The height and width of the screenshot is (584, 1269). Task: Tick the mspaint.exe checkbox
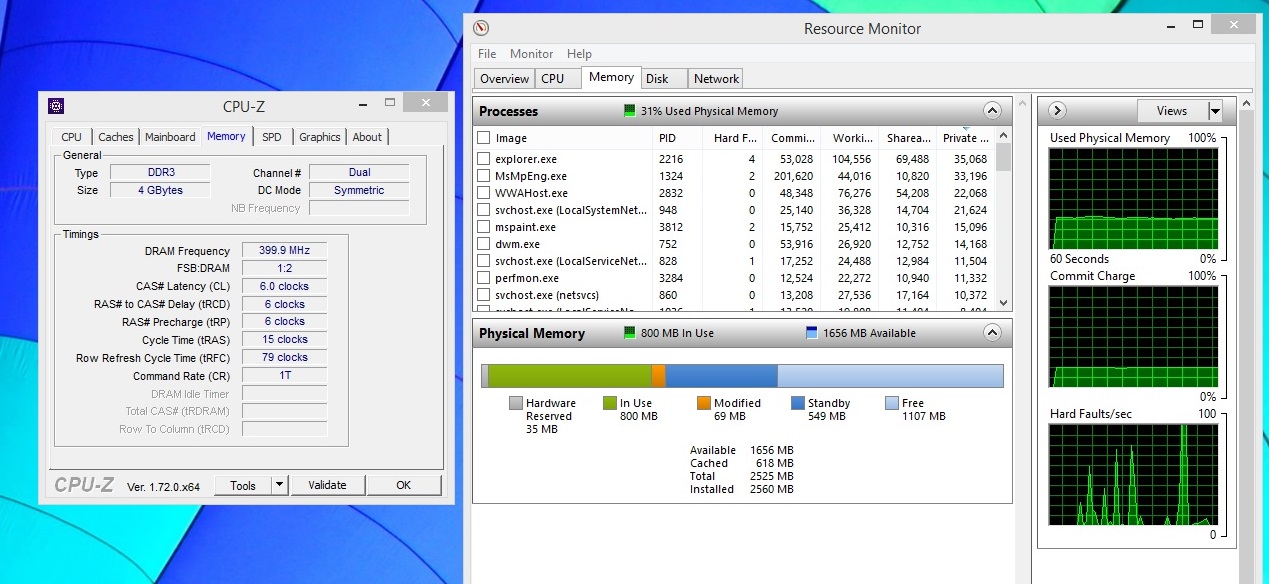(x=484, y=227)
